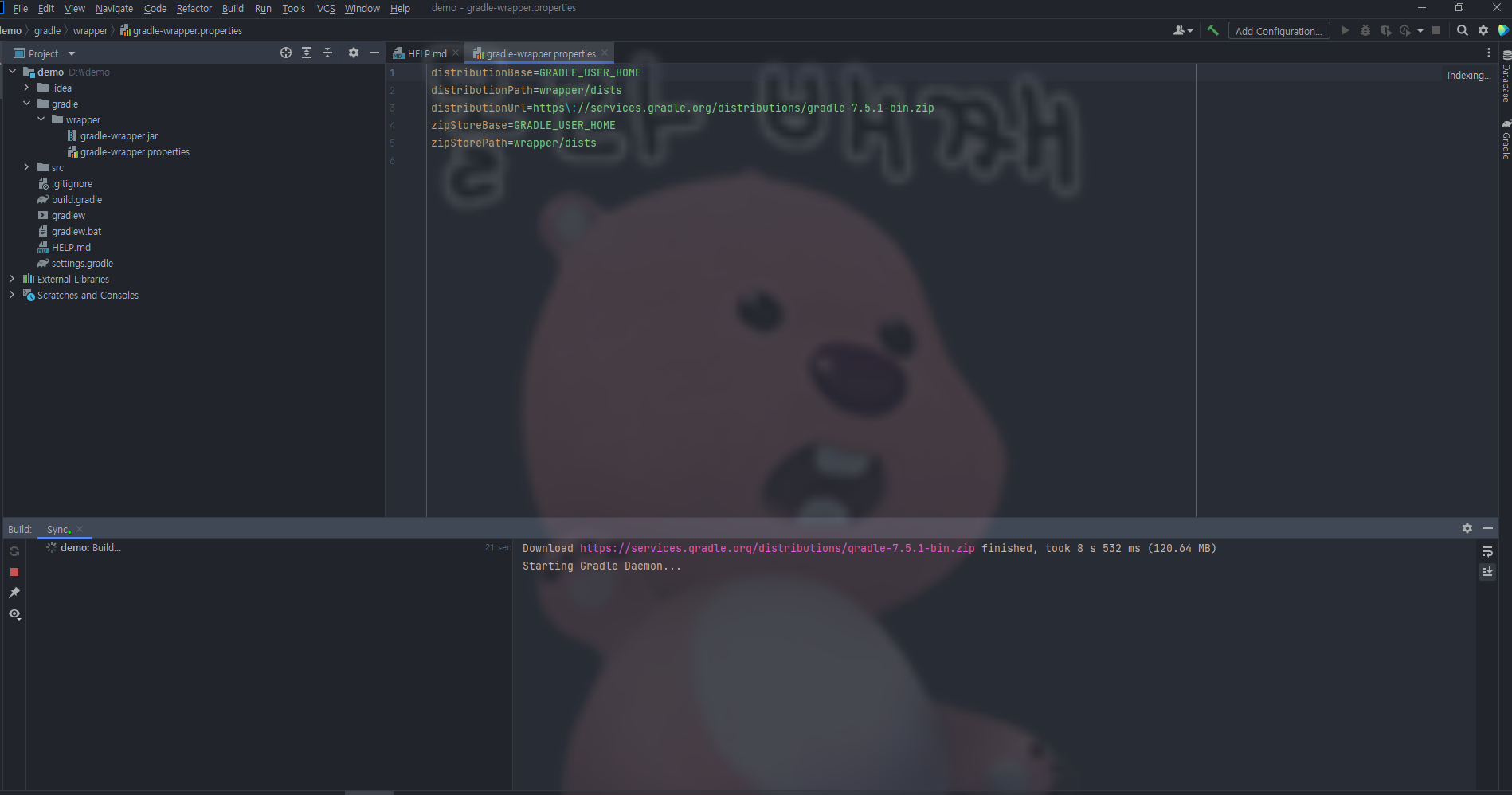The width and height of the screenshot is (1512, 795).
Task: Expand External Libraries node
Action: (x=13, y=279)
